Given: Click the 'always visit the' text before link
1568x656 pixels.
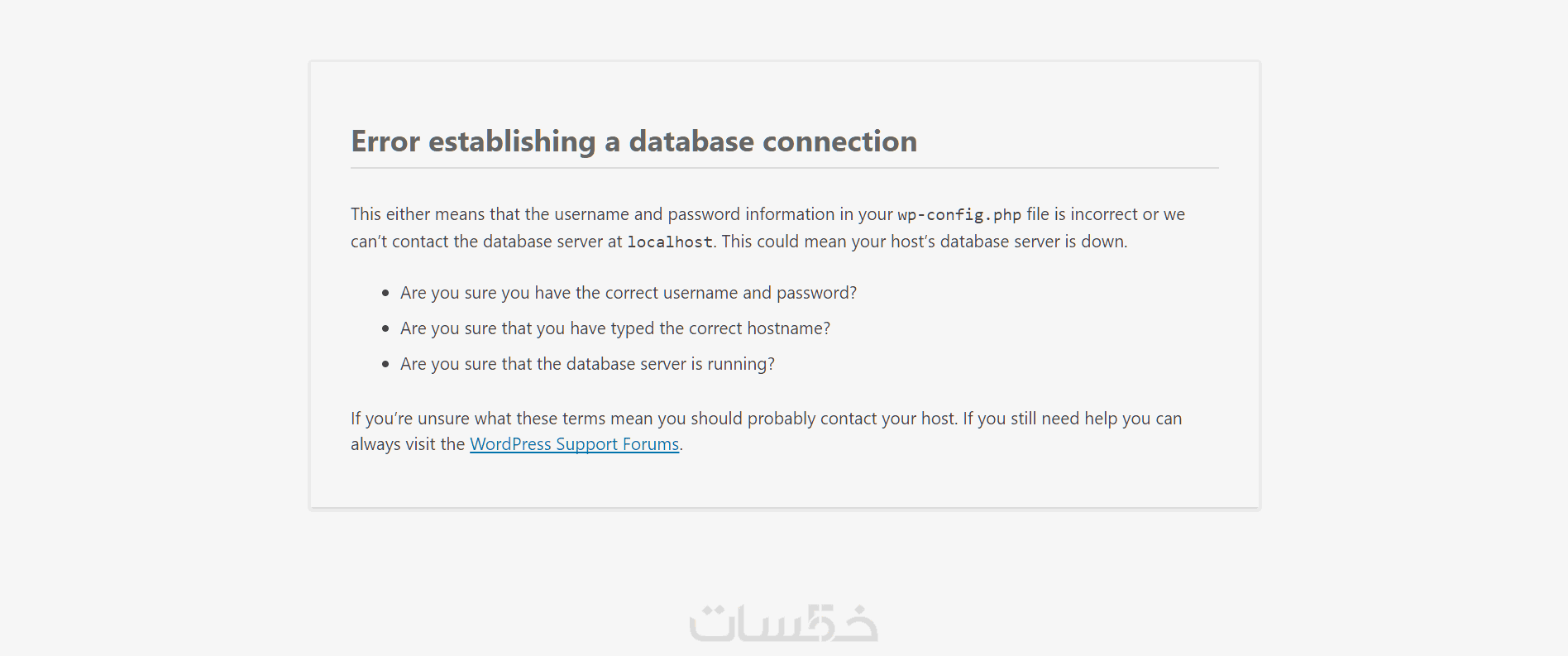Looking at the screenshot, I should [x=408, y=444].
